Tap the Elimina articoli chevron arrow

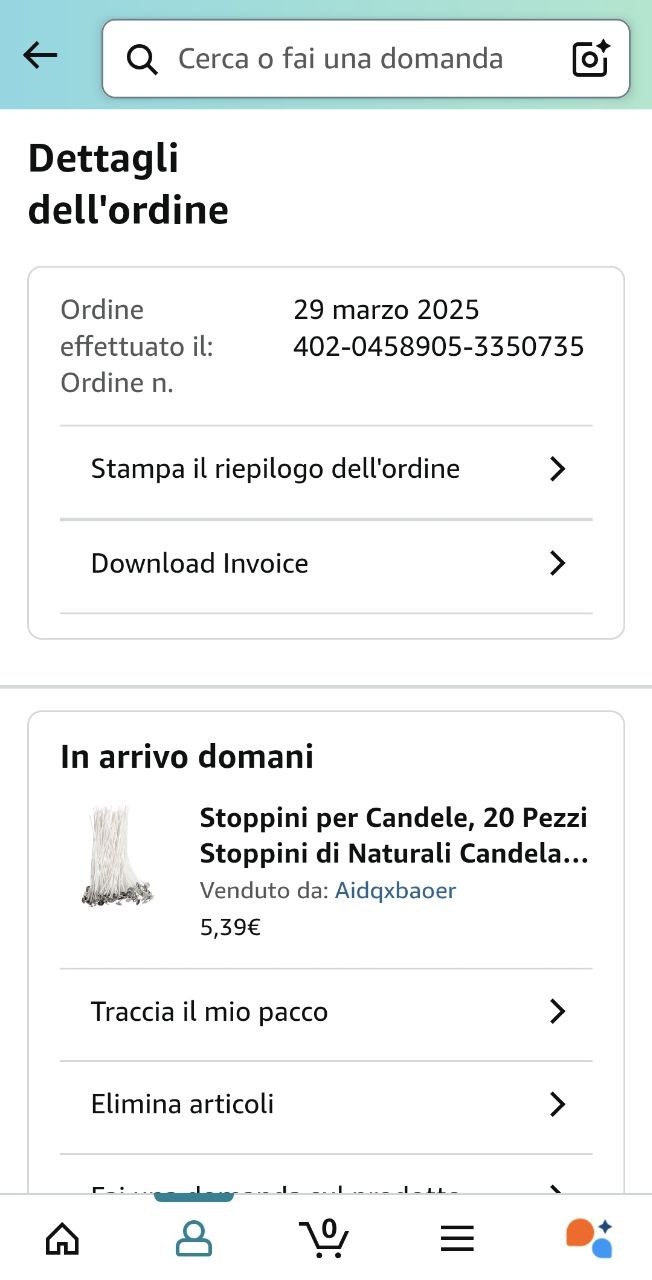point(558,1104)
